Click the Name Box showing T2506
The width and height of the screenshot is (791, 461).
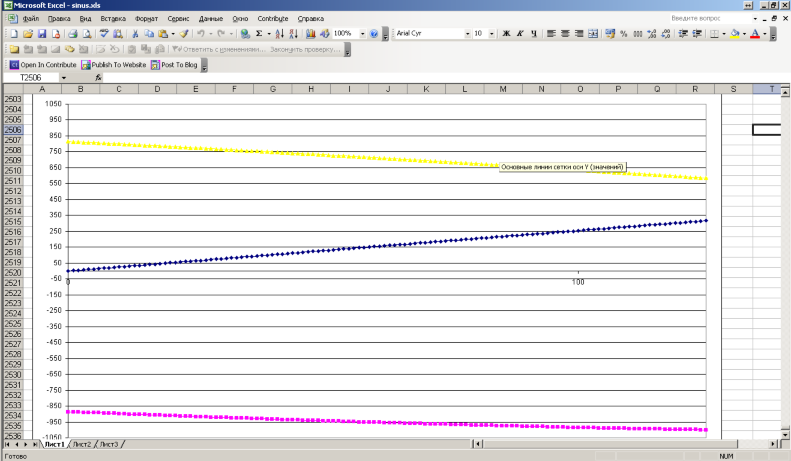[x=32, y=77]
